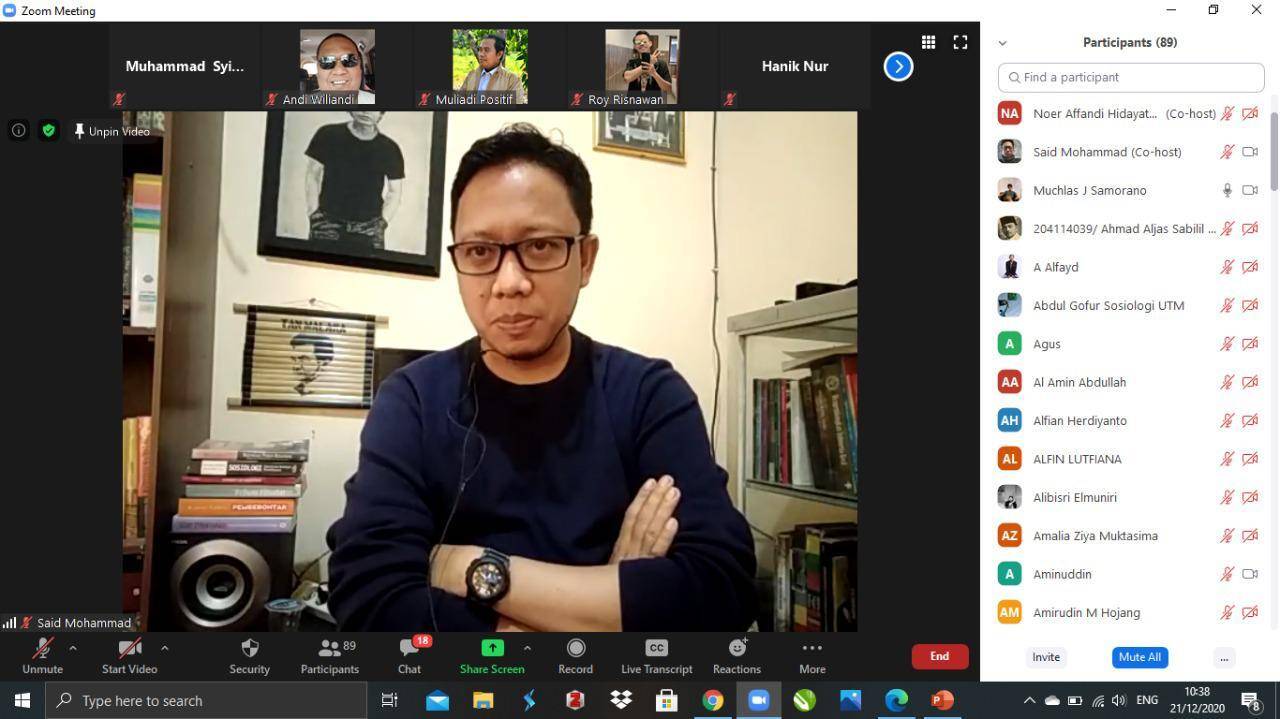The image size is (1280, 719).
Task: Expand video options arrow beside Start Video
Action: pyautogui.click(x=164, y=648)
